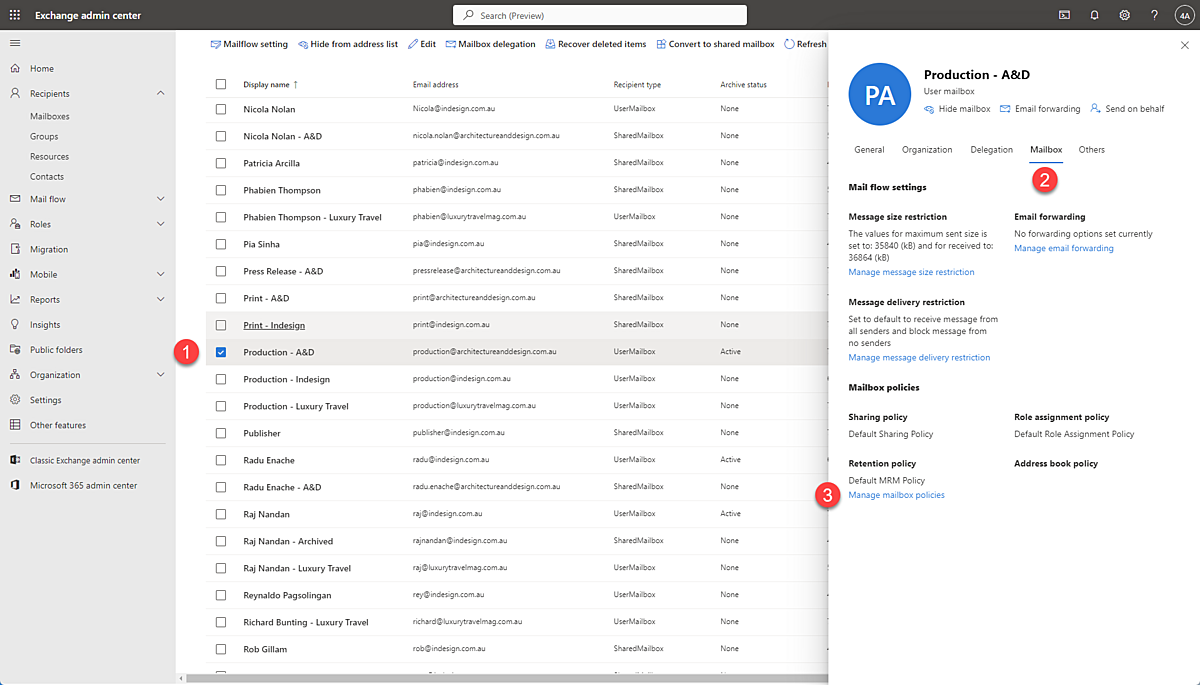Expand the Mobile section chevron

click(161, 274)
